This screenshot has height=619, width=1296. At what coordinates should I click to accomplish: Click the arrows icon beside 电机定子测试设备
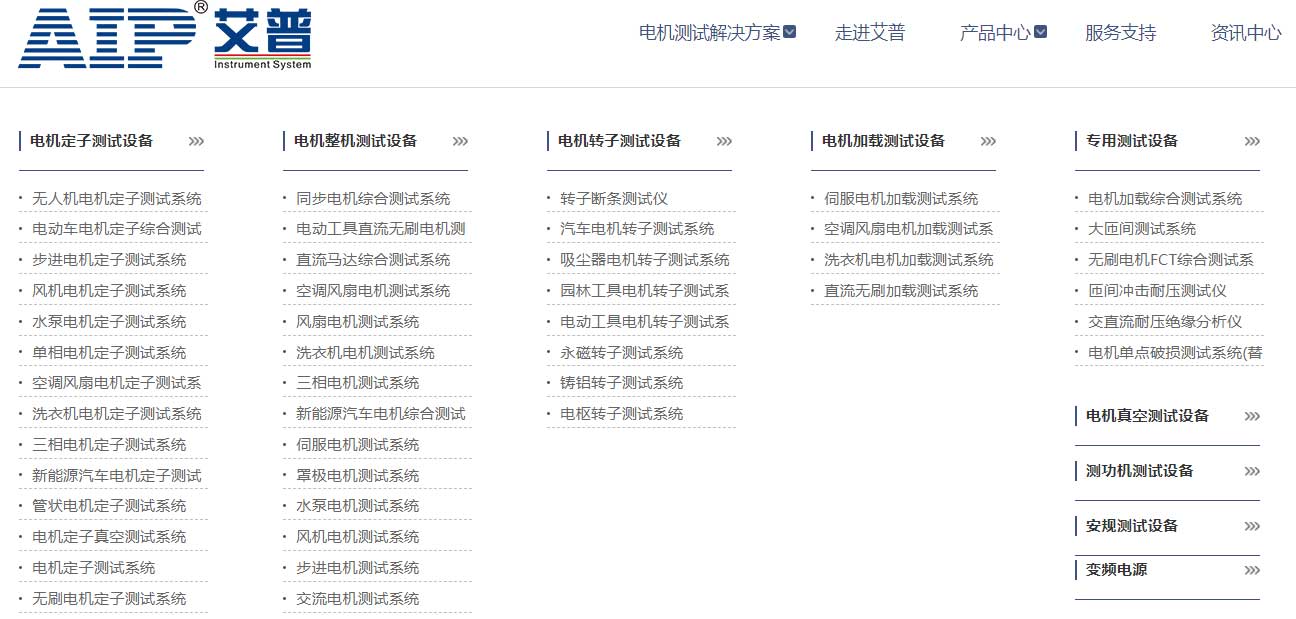(x=196, y=141)
